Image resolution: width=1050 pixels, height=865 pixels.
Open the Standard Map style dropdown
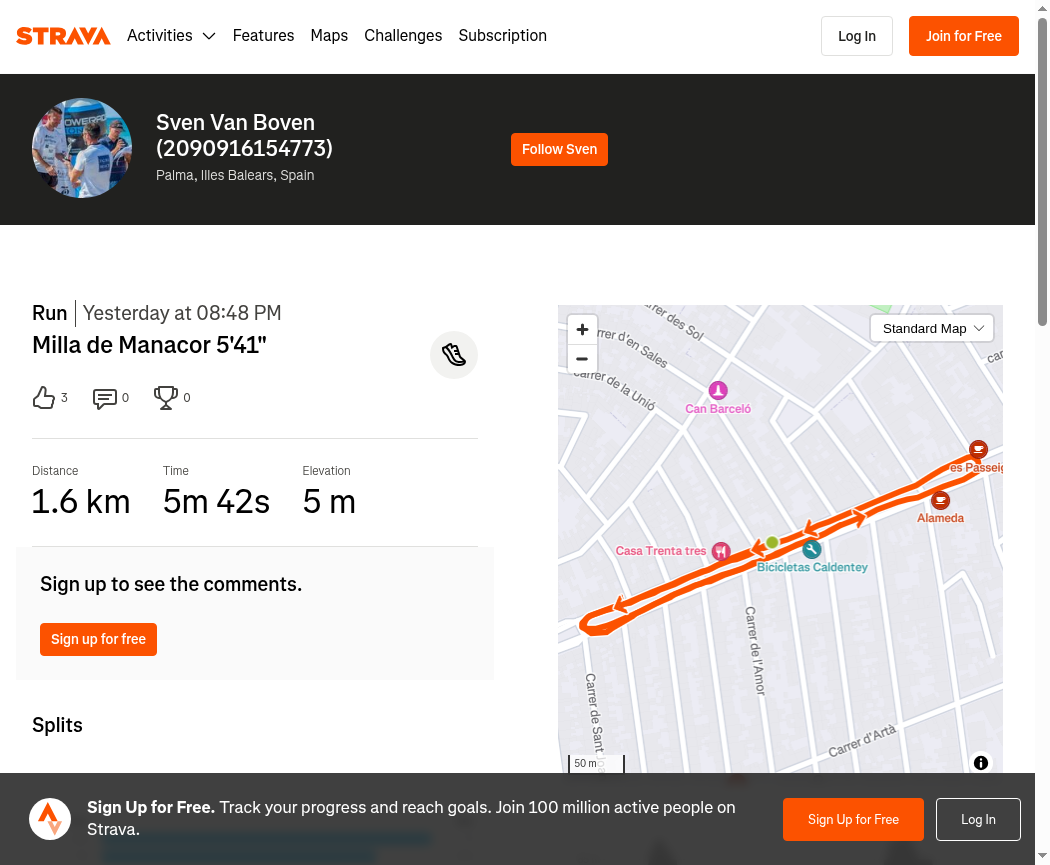tap(931, 329)
